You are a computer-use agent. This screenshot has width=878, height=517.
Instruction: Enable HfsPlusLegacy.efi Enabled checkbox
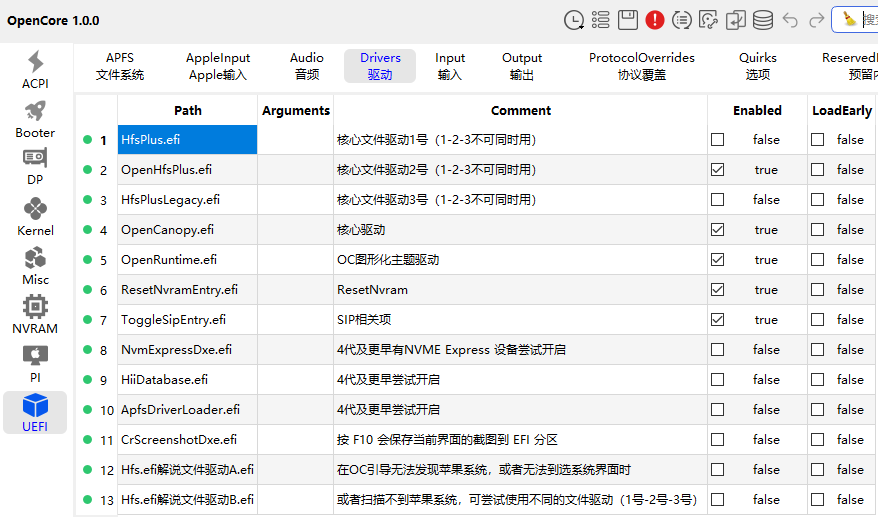click(x=717, y=199)
